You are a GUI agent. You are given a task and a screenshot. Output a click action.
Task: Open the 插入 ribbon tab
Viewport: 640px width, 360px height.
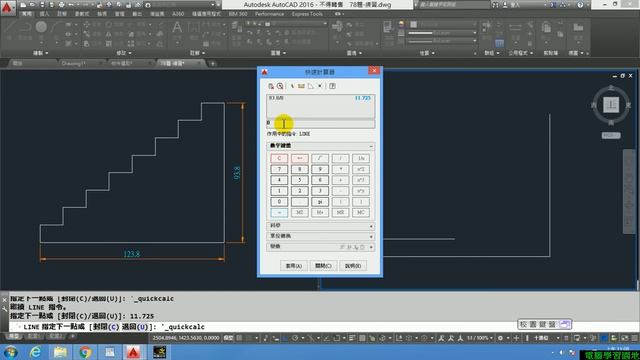(44, 14)
